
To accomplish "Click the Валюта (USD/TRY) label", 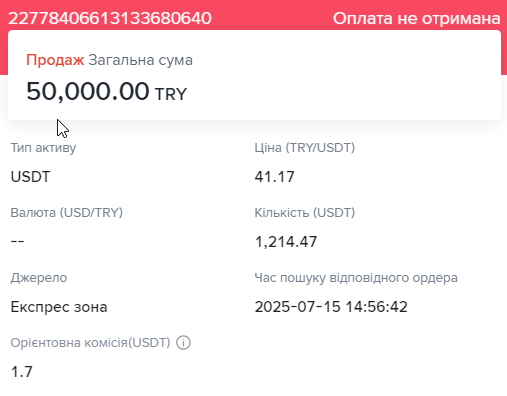I will point(67,213).
